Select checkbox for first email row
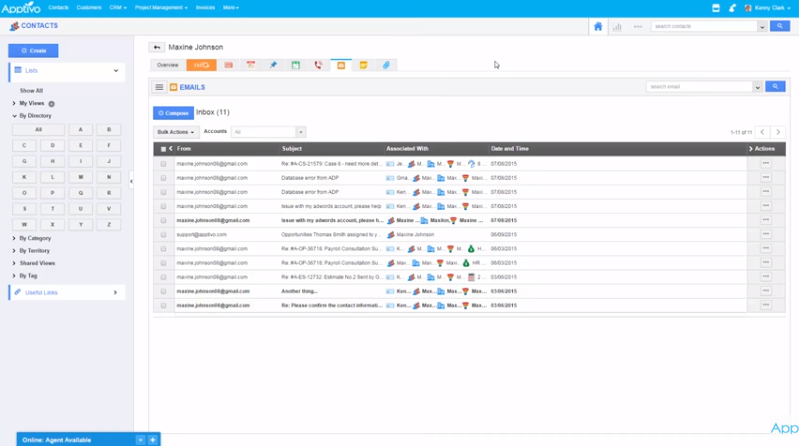Screen dimensions: 799x446 click(164, 163)
